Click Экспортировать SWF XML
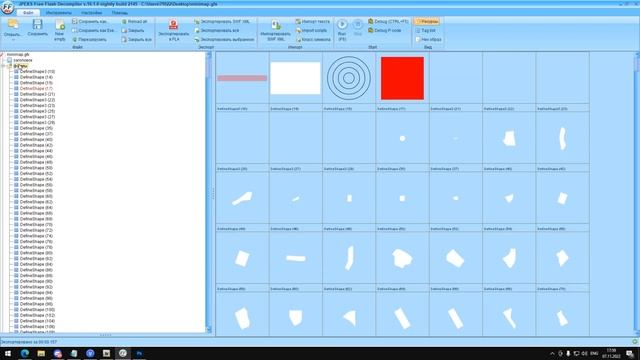 click(x=222, y=21)
